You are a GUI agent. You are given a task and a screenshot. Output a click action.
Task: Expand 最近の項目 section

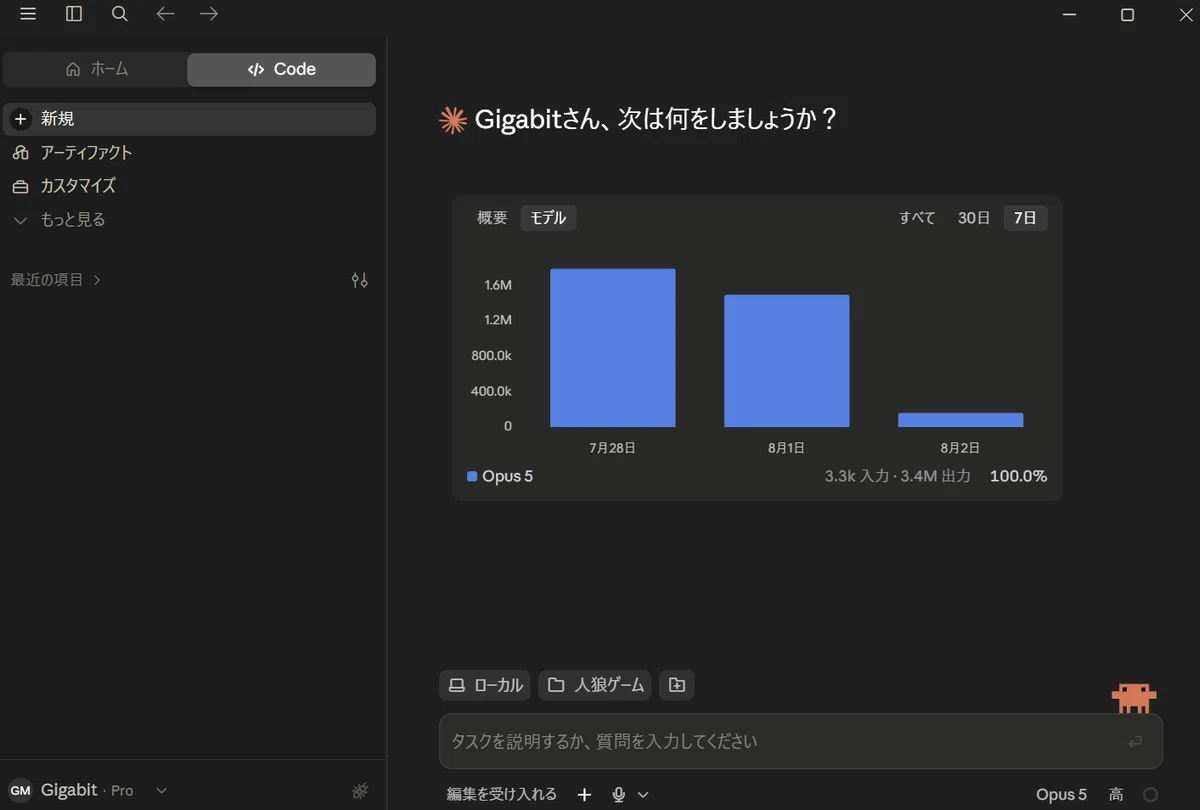coord(56,280)
